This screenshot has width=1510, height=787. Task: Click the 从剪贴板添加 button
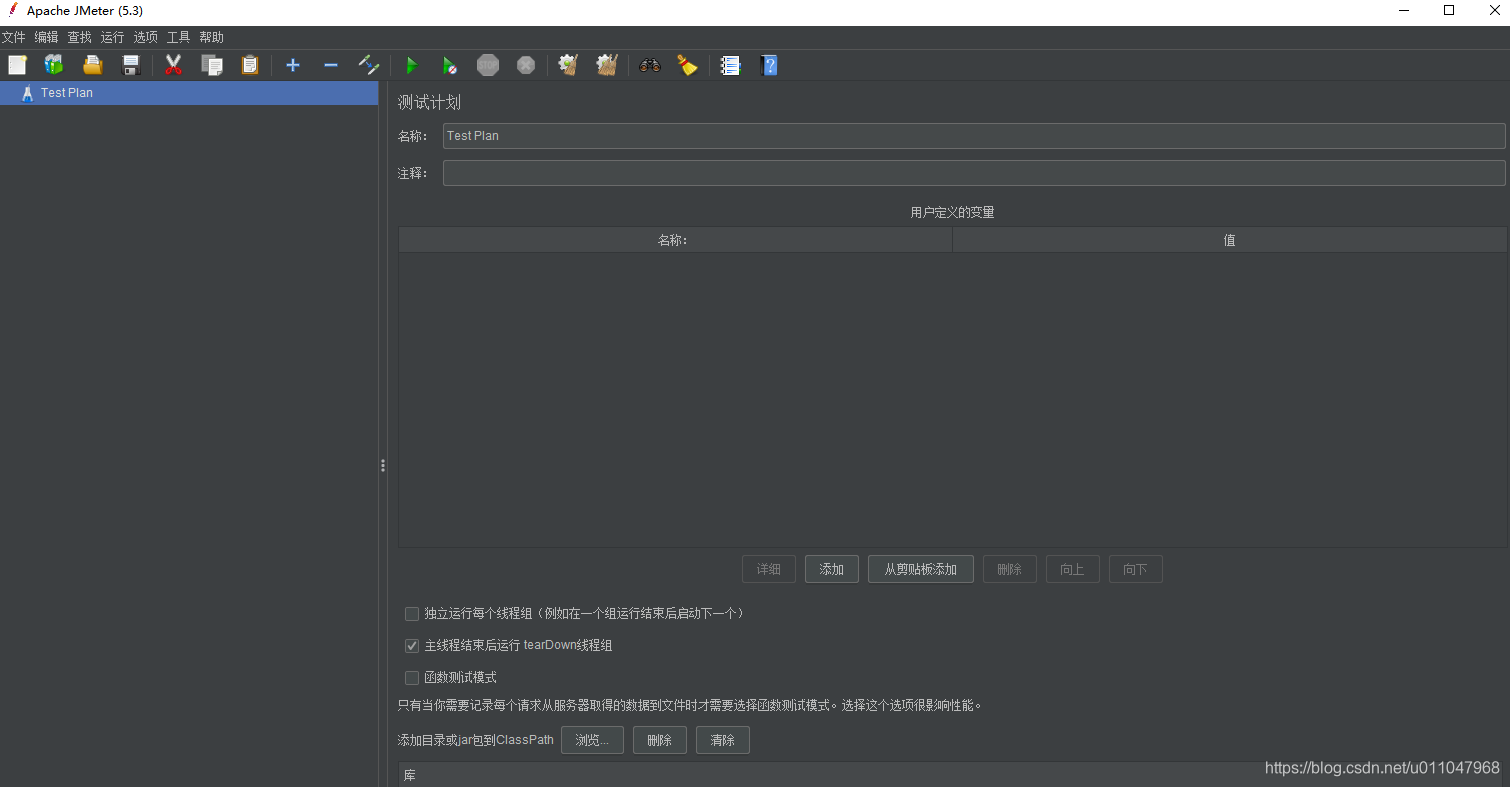pyautogui.click(x=920, y=569)
